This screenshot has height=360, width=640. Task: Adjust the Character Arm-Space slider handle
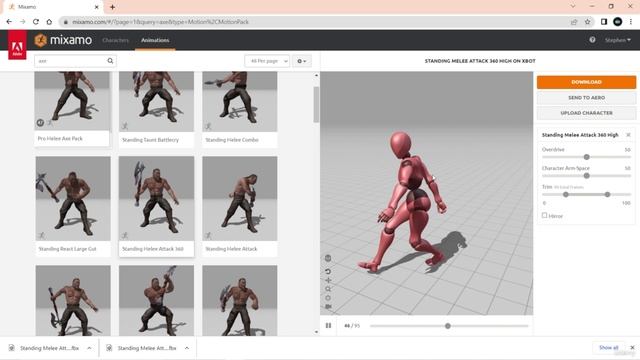click(587, 176)
